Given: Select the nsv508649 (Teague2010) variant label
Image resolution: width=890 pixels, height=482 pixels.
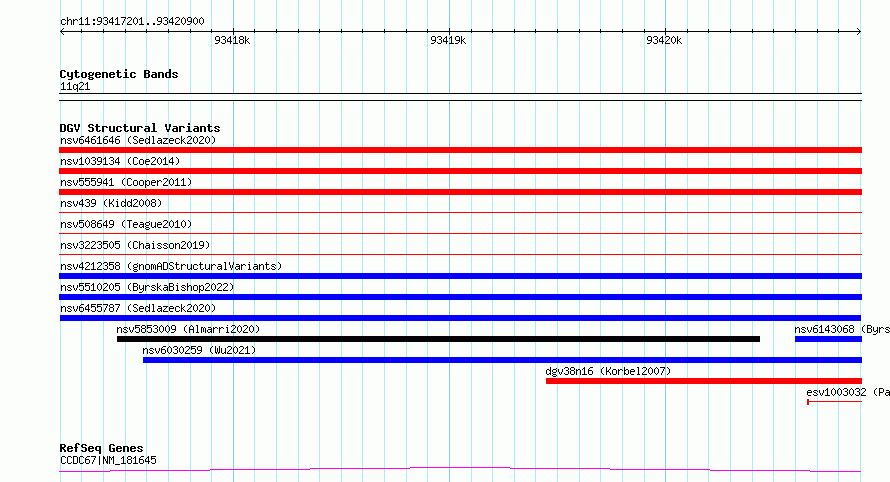Looking at the screenshot, I should coord(126,224).
